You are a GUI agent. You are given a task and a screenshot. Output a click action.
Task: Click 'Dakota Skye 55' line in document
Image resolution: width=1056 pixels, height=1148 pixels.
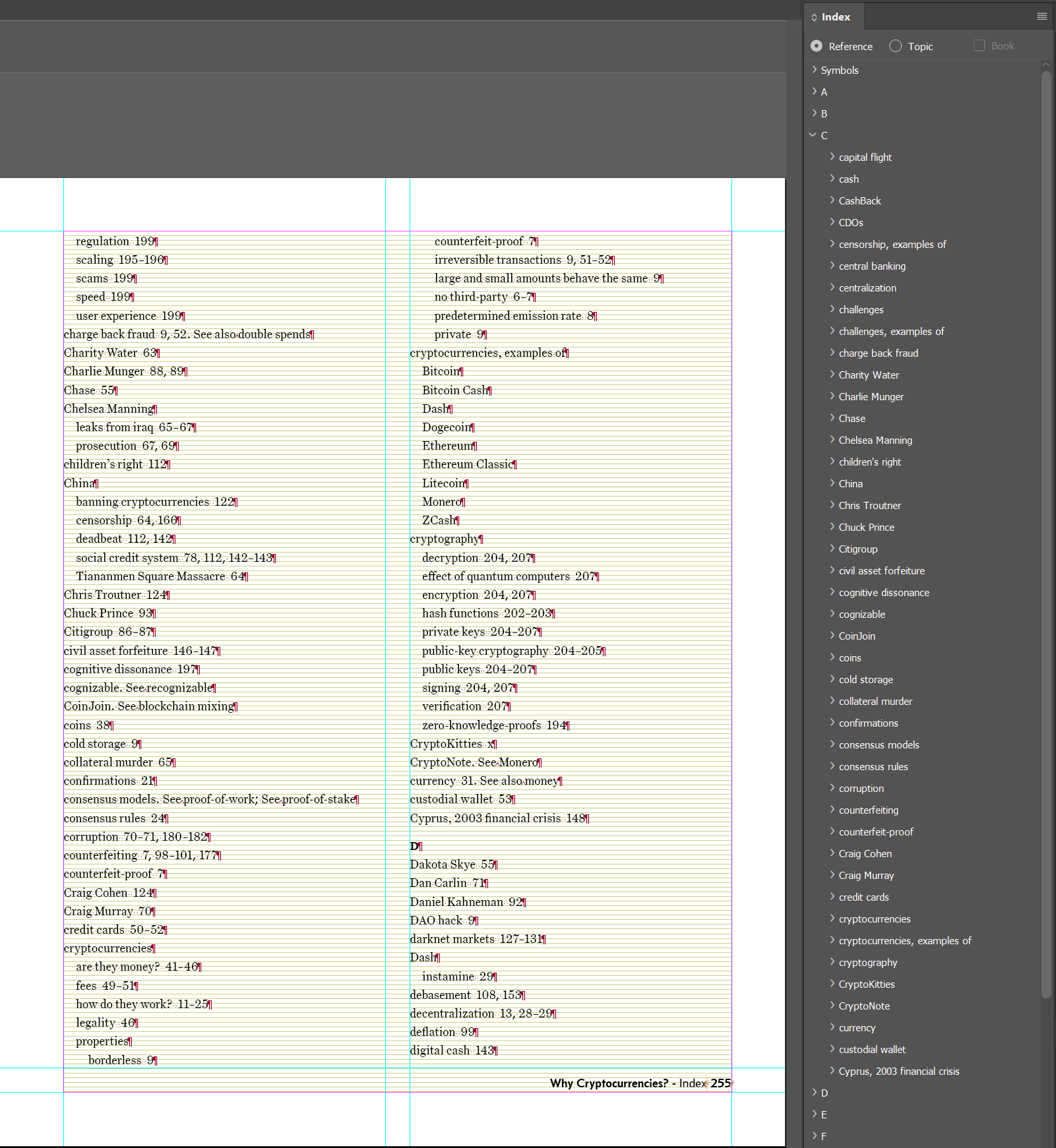click(x=452, y=864)
